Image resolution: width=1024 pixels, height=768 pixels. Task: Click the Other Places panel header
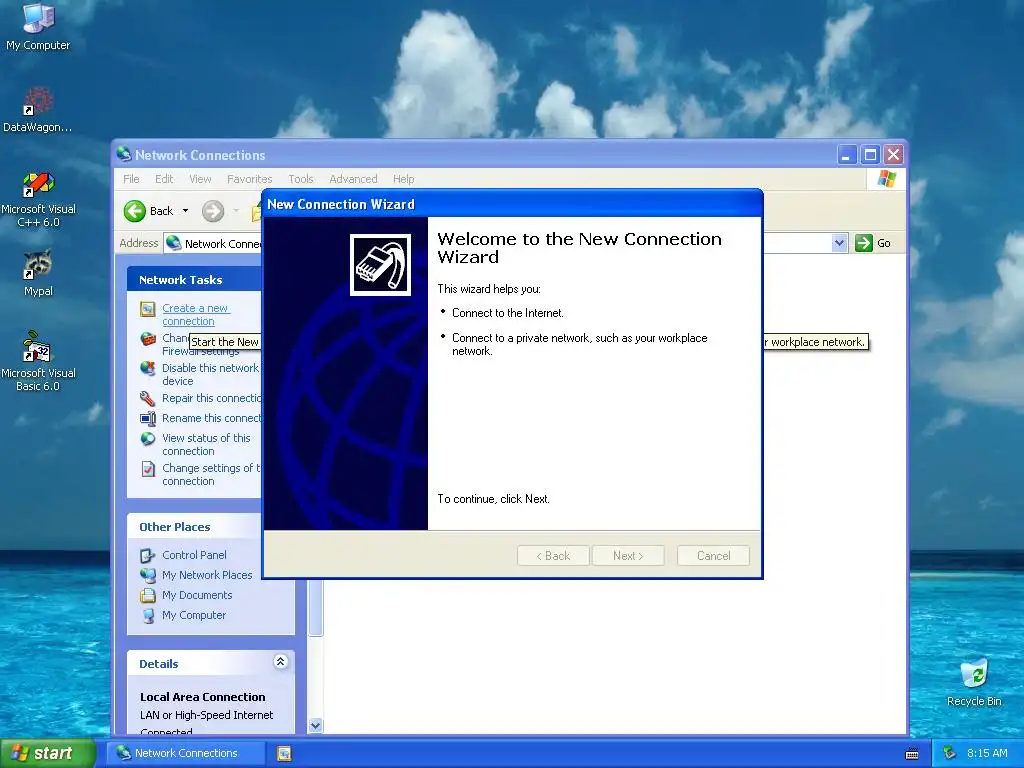click(210, 526)
